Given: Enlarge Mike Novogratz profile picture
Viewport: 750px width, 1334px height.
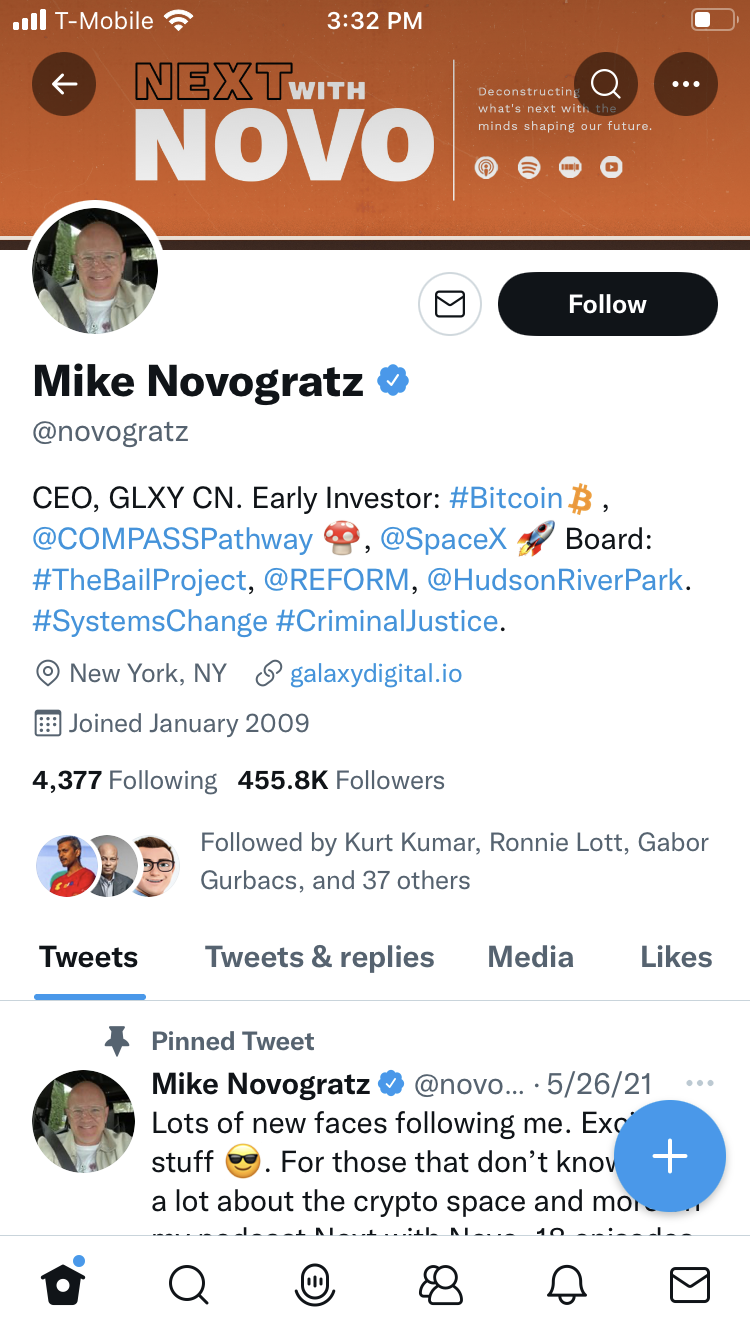Looking at the screenshot, I should point(96,270).
